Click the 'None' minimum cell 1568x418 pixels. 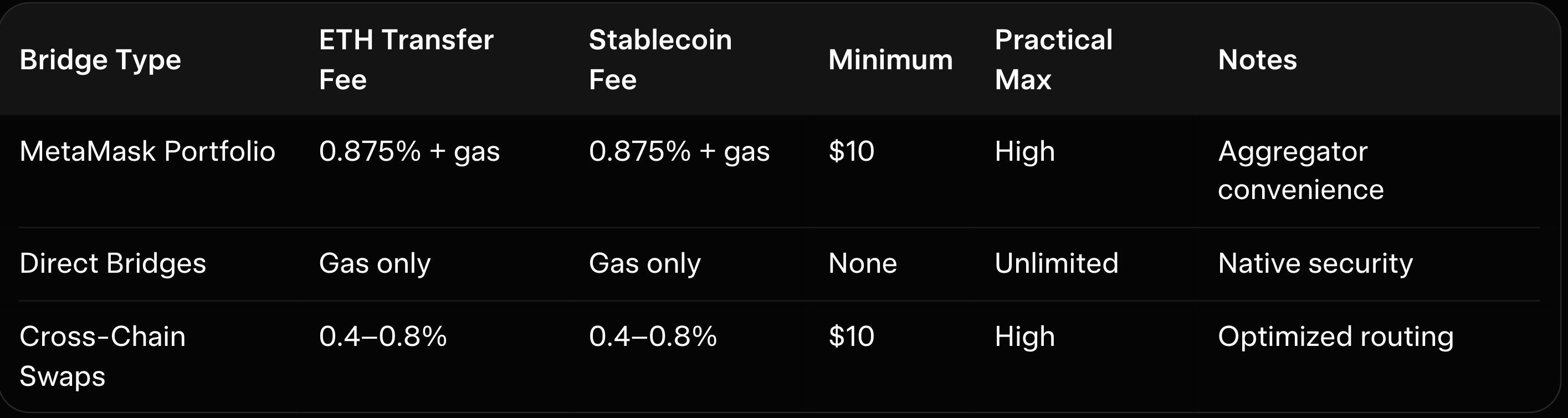coord(862,263)
